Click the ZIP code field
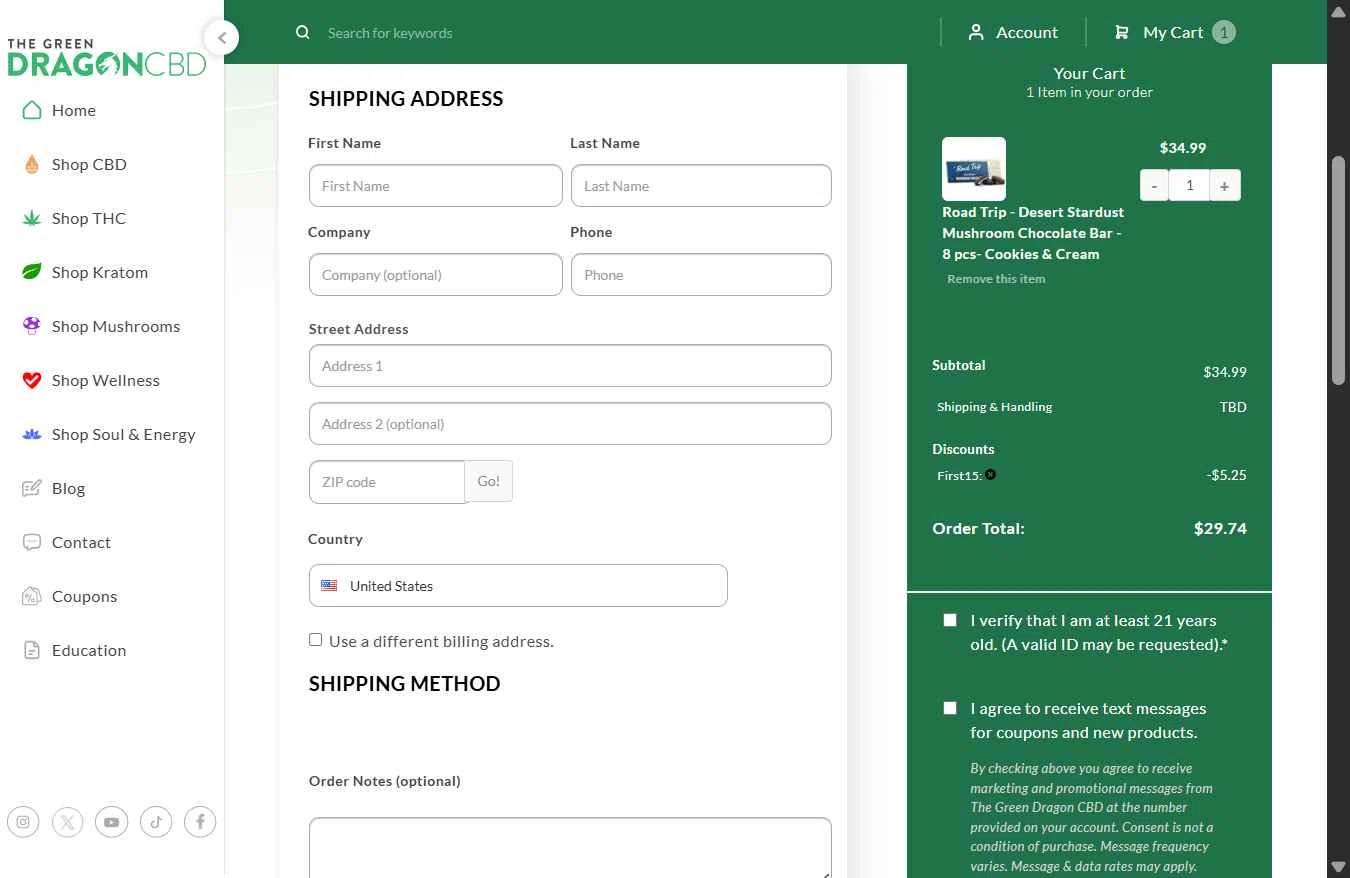The image size is (1350, 878). point(387,482)
